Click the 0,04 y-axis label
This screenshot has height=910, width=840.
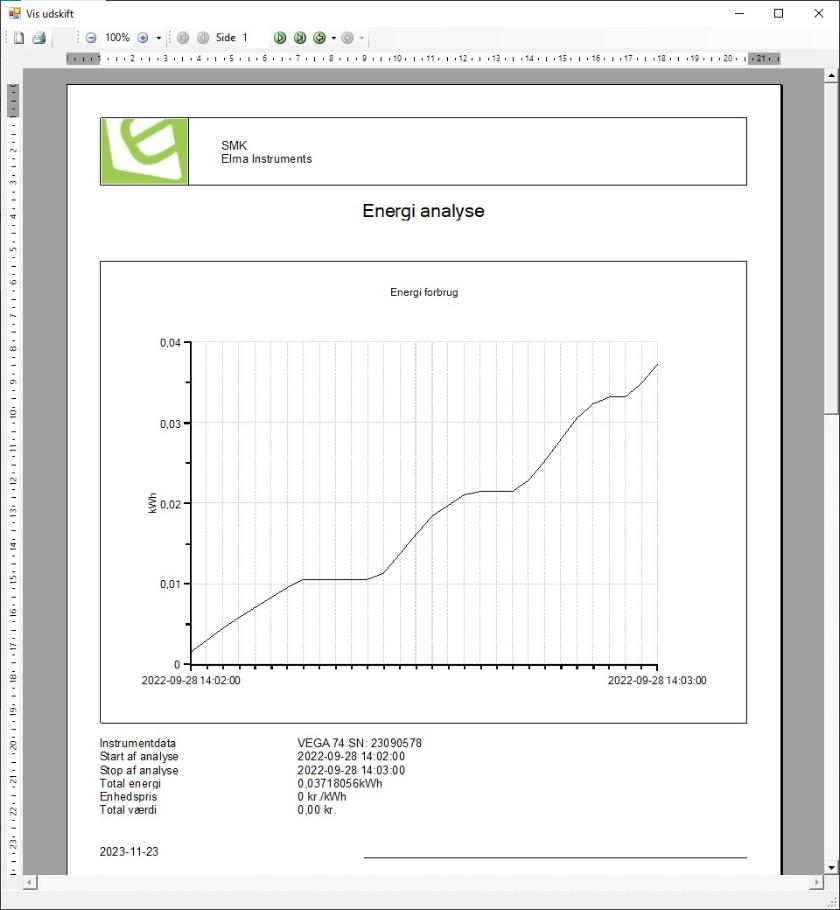click(x=170, y=343)
